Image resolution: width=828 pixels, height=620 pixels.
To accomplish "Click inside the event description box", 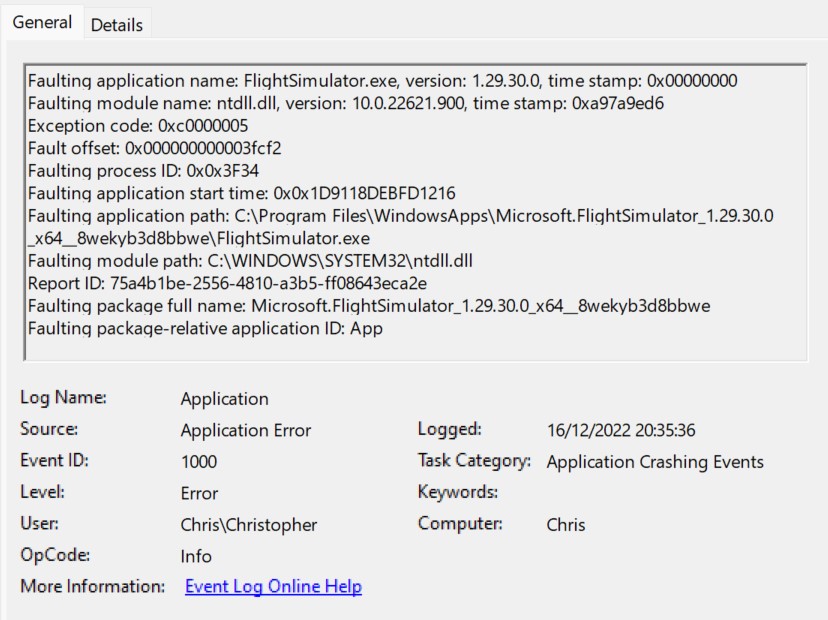I will (414, 200).
